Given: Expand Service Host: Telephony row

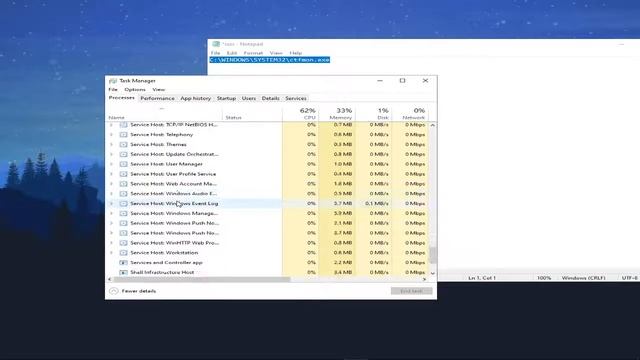Looking at the screenshot, I should [x=111, y=134].
